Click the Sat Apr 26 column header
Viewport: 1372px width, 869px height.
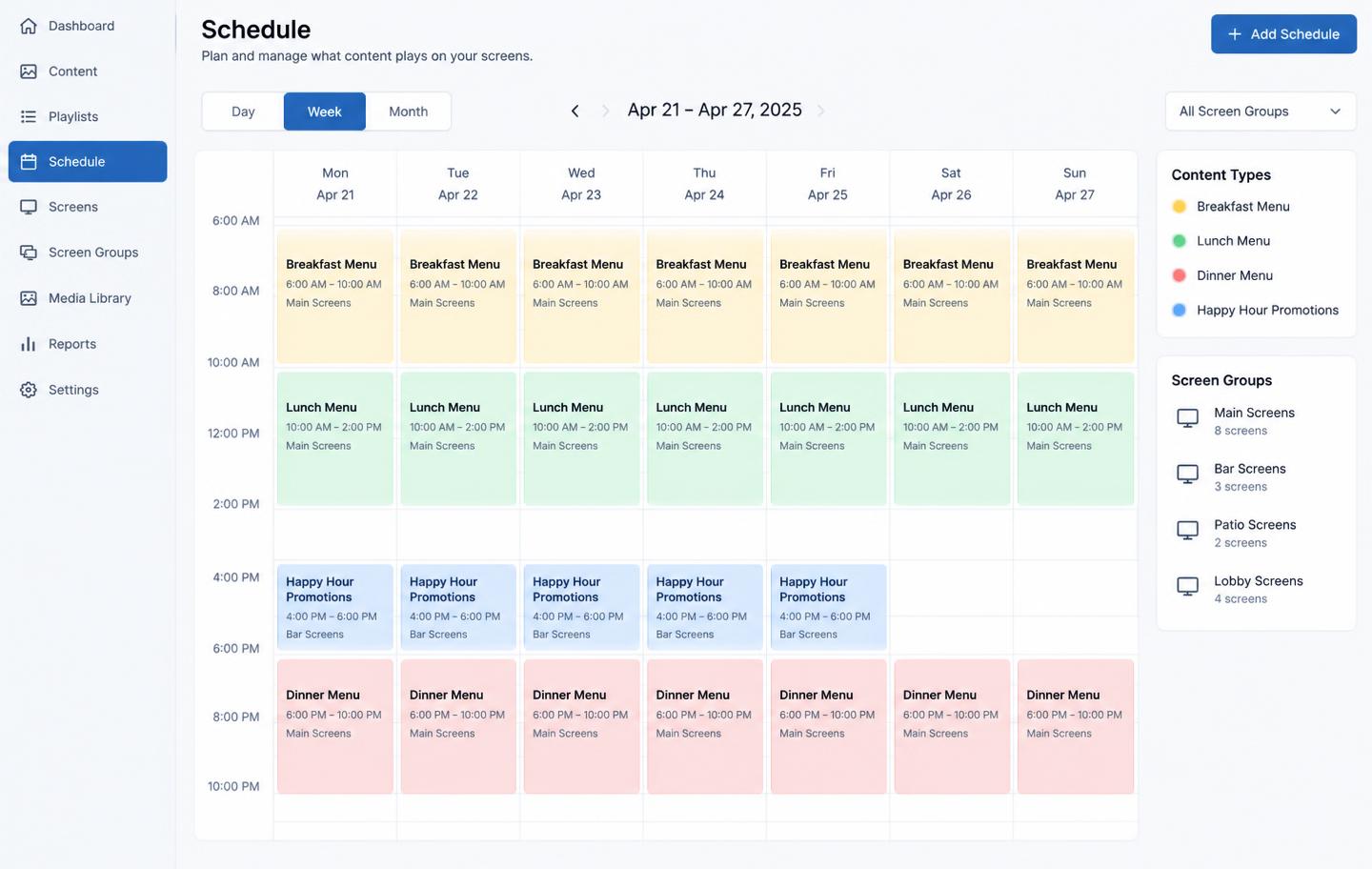[x=951, y=184]
